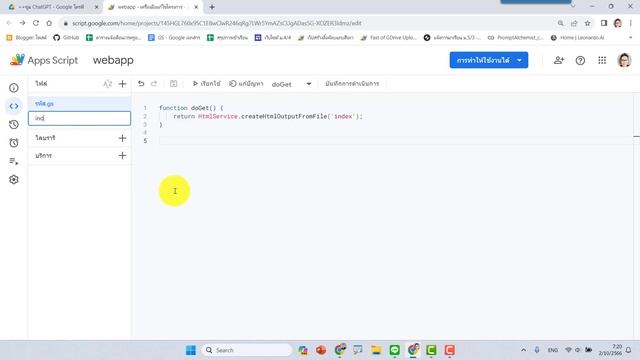640x360 pixels.
Task: Add a service with plus icon
Action: tap(122, 156)
